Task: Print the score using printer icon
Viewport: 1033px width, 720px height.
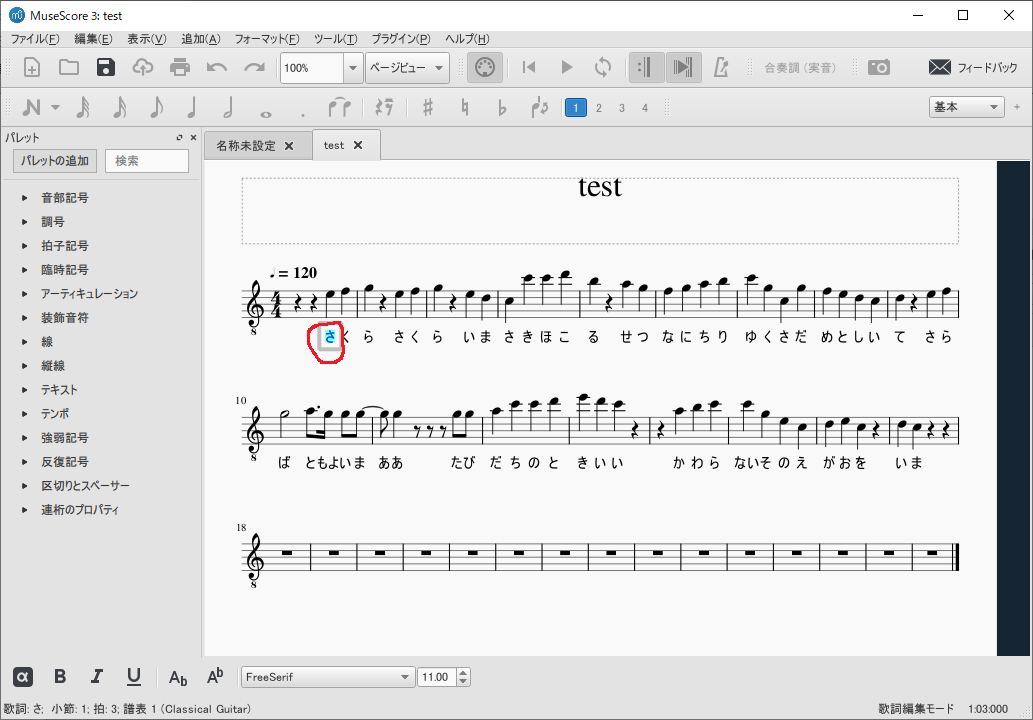Action: pos(180,67)
